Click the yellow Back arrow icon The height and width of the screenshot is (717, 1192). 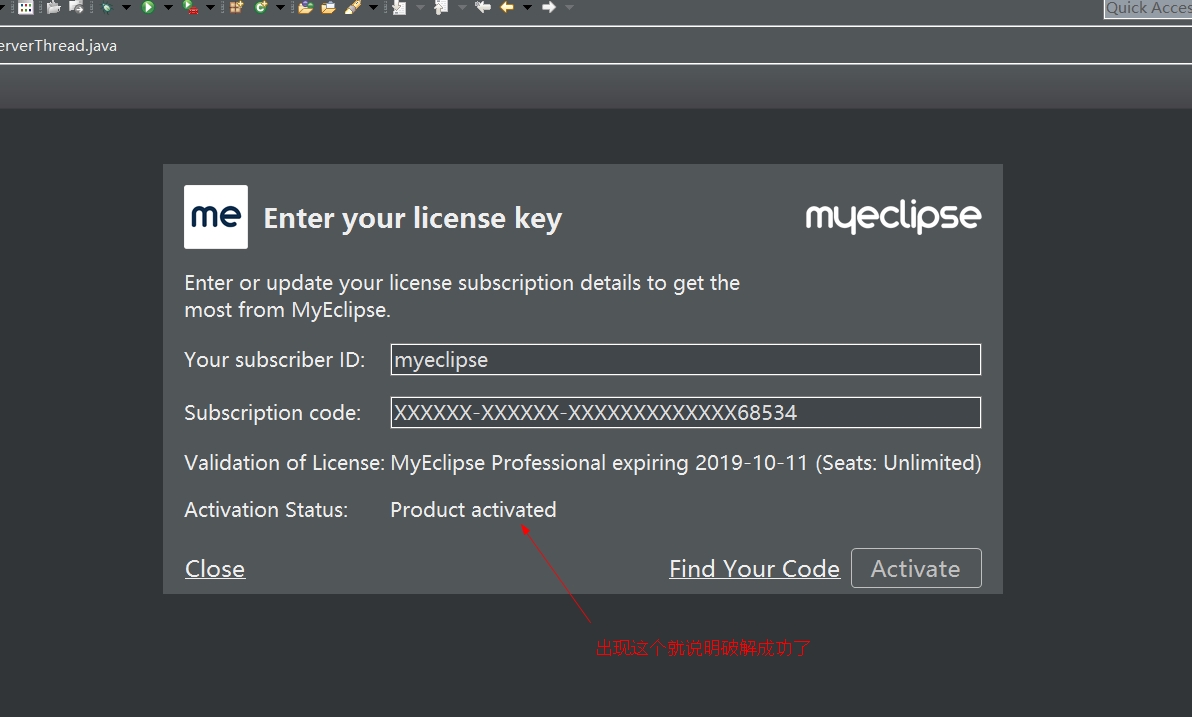pos(507,7)
